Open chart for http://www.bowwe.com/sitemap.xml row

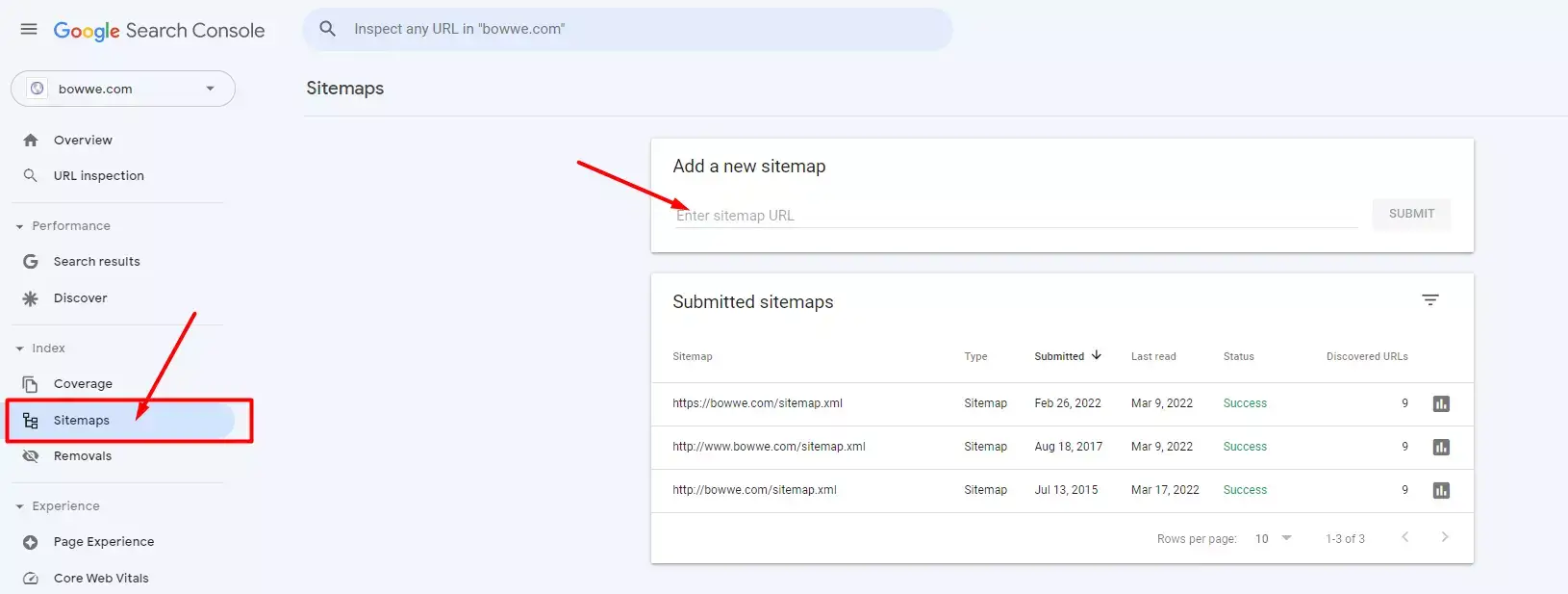(1441, 447)
